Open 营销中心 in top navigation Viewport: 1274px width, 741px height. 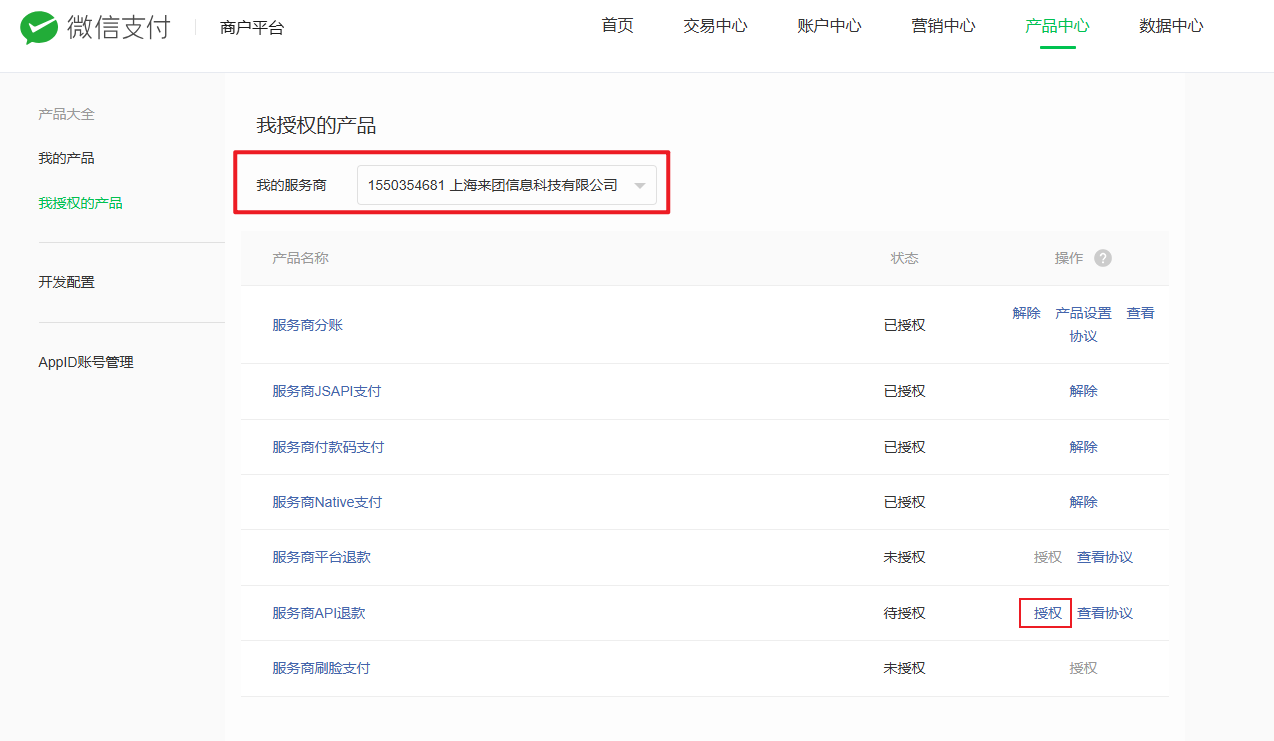(x=943, y=26)
